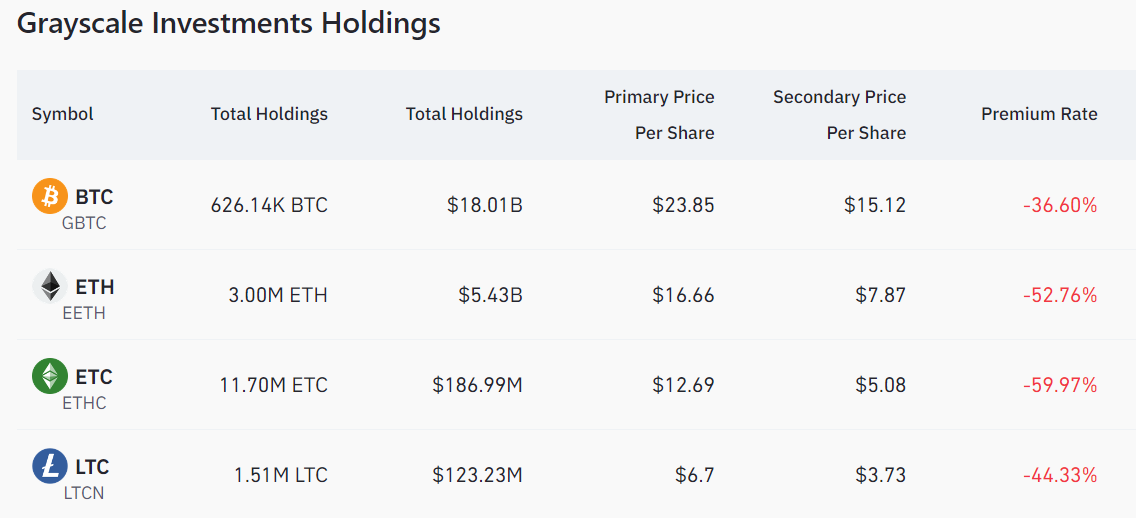
Task: Click the $186.99M ETC holdings value
Action: 477,385
